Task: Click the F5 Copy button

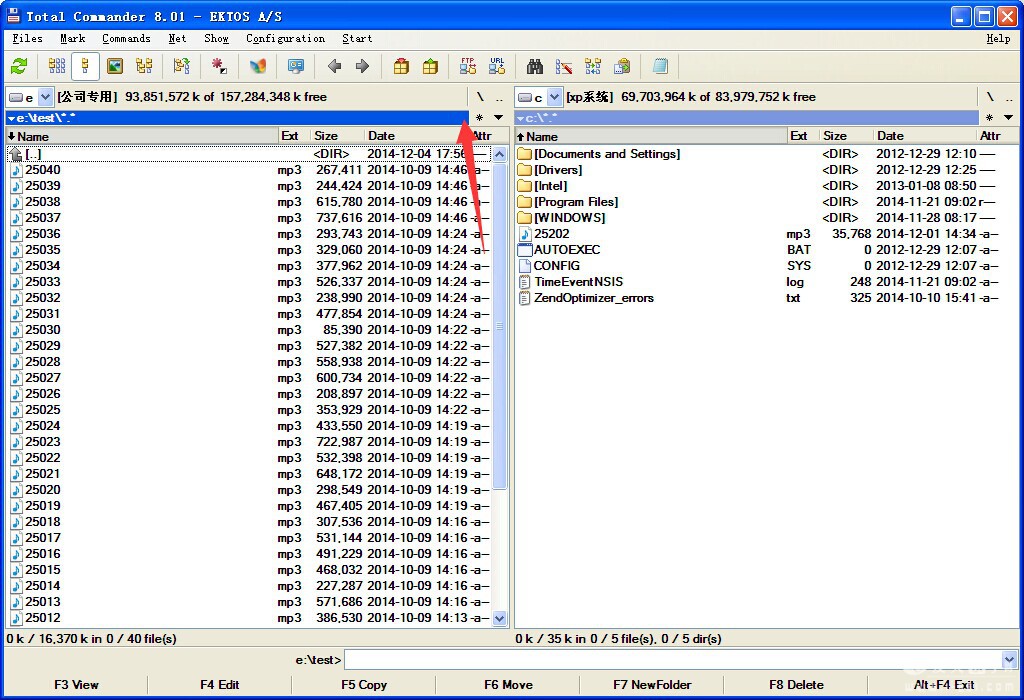Action: tap(364, 685)
